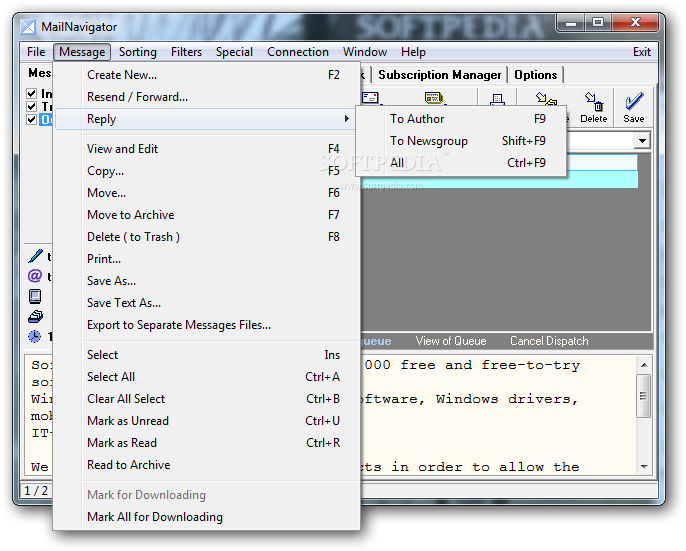Choose Mark as Read

tap(206, 443)
